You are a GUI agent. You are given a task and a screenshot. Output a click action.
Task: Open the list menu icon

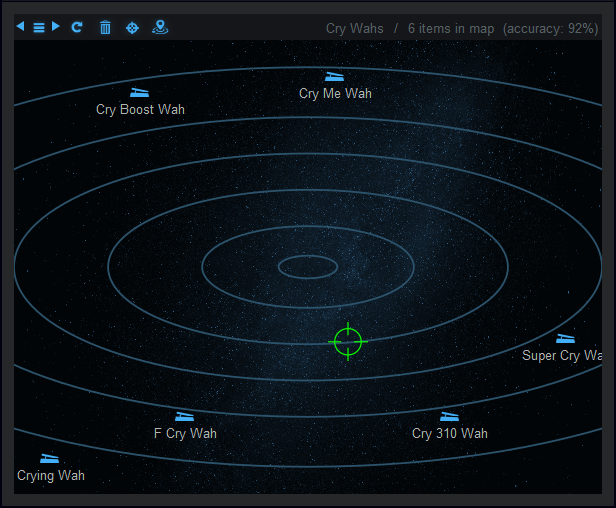pyautogui.click(x=38, y=28)
